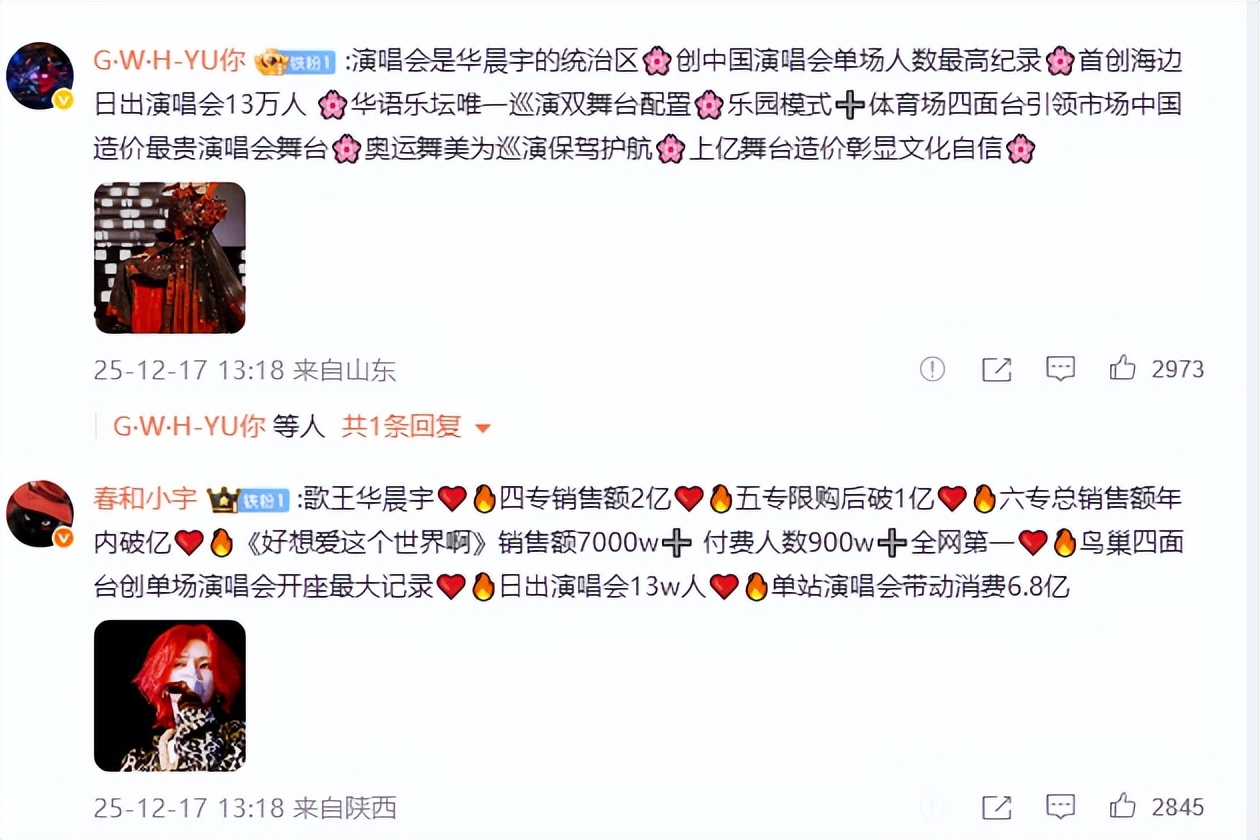Click G·W·H·YU你 name in reply summary

point(189,426)
